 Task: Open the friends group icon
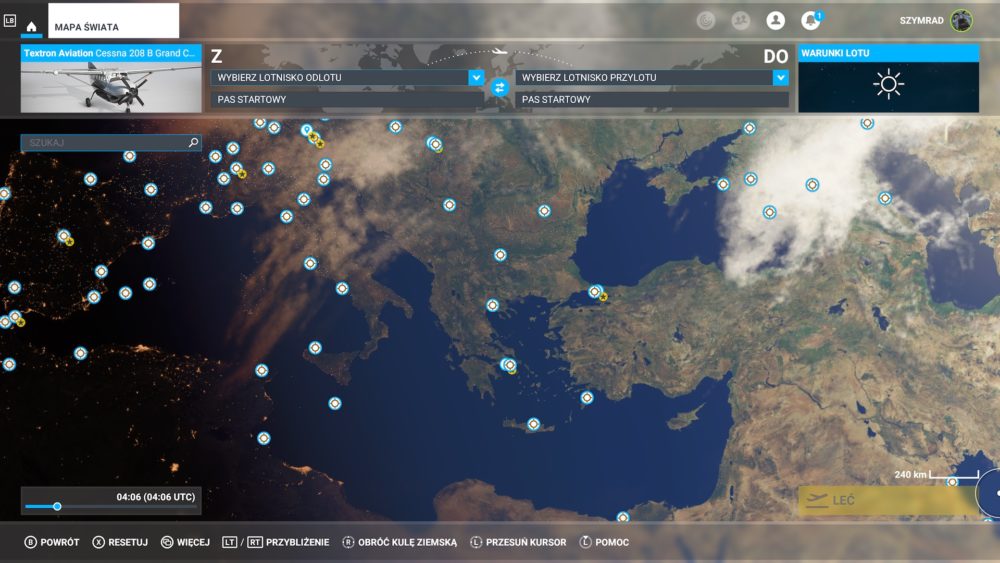[740, 20]
